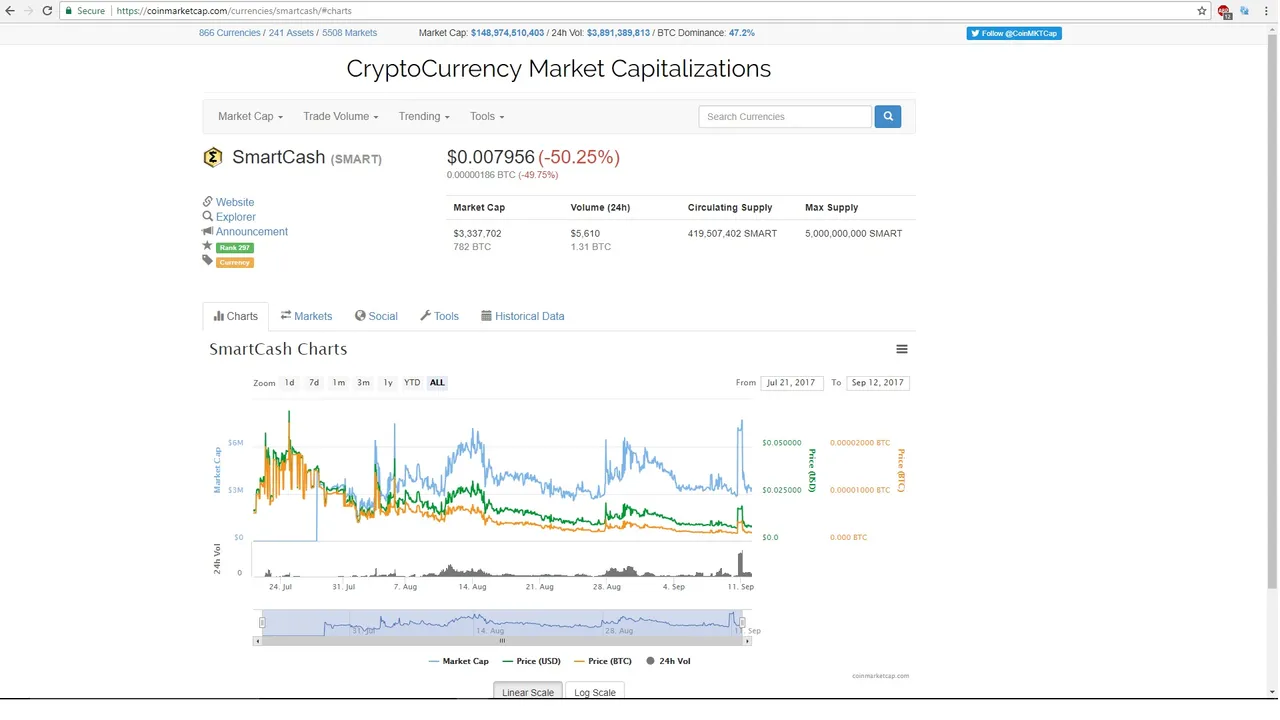Click the Follow @CoinMKTCap Twitter button
Screen dimensions: 1280x720
[1014, 33]
